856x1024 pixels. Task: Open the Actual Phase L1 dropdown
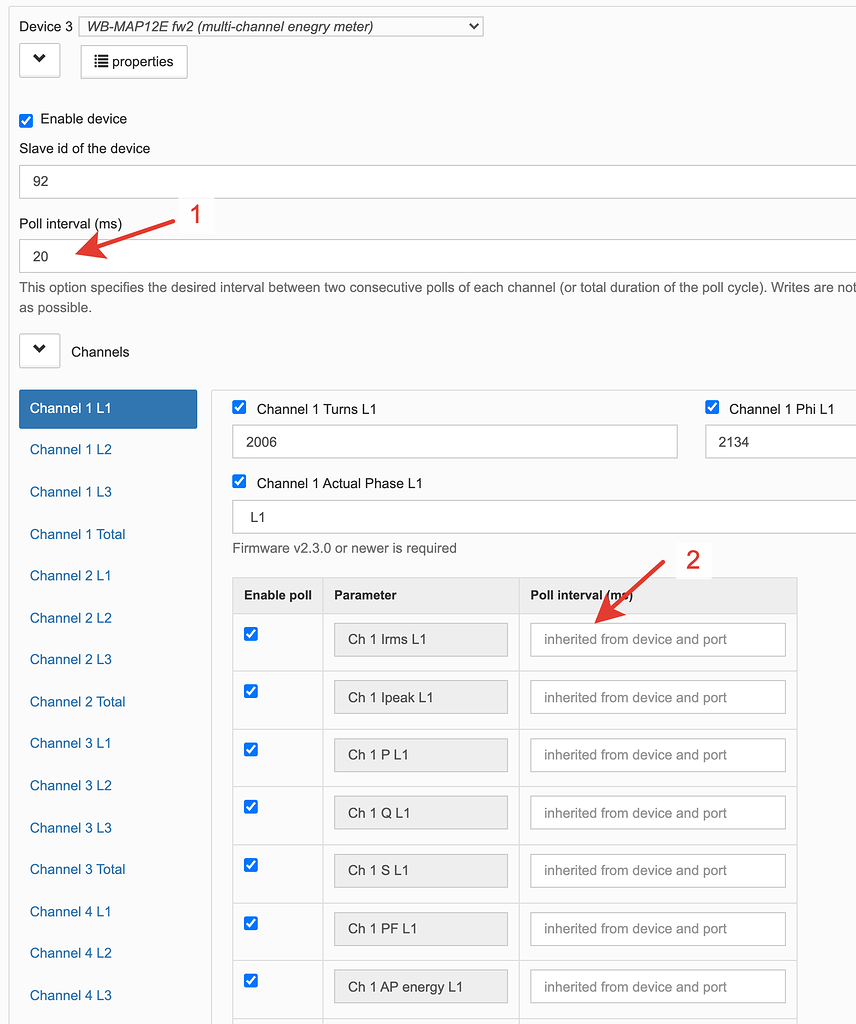pyautogui.click(x=540, y=518)
